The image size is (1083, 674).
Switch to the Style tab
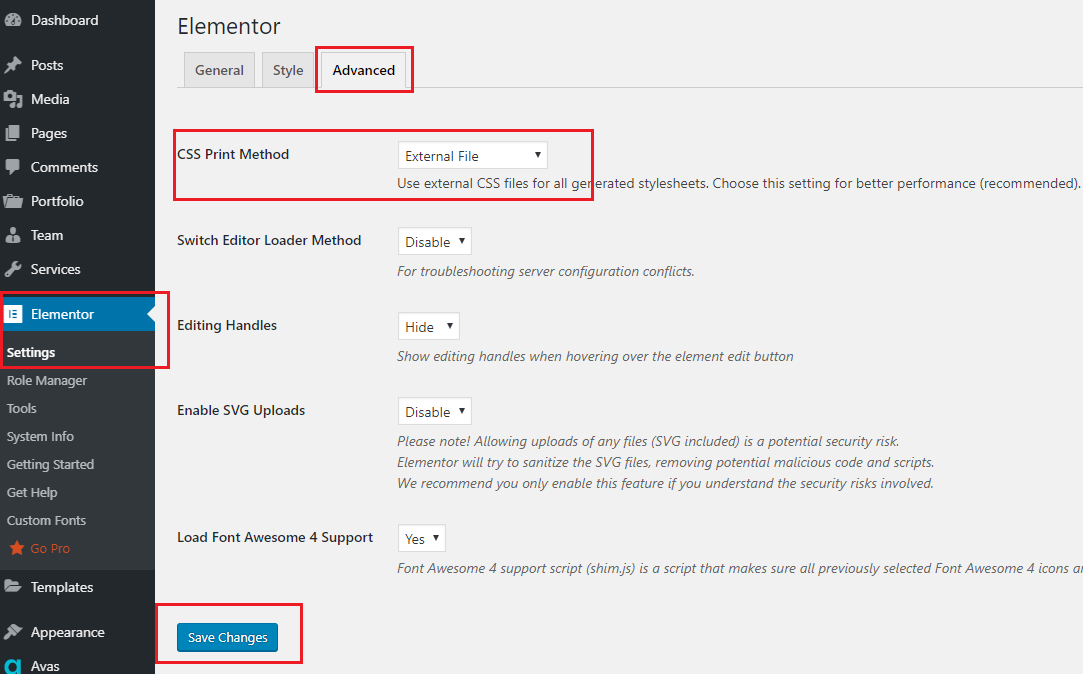[x=288, y=70]
